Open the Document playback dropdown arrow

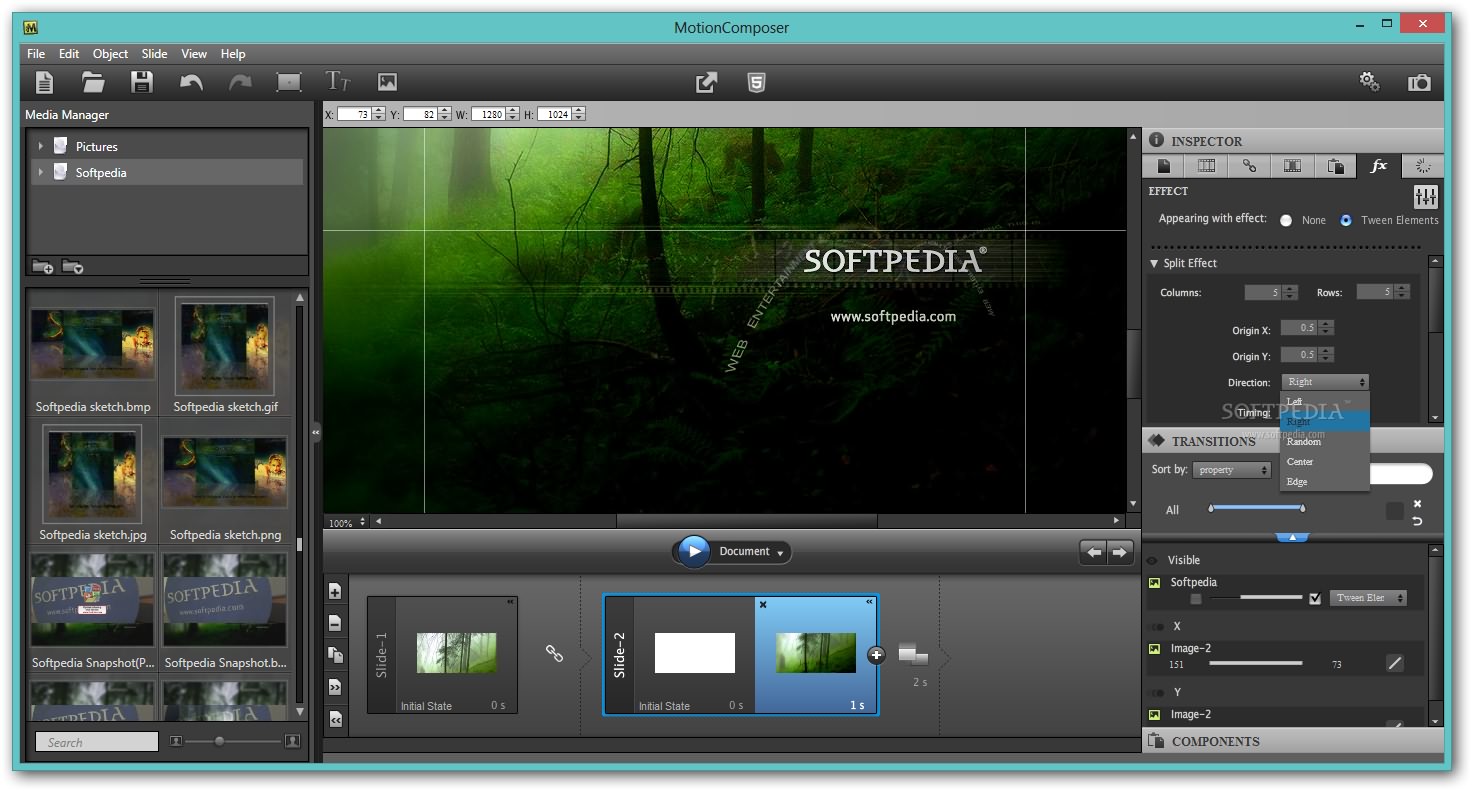click(780, 552)
